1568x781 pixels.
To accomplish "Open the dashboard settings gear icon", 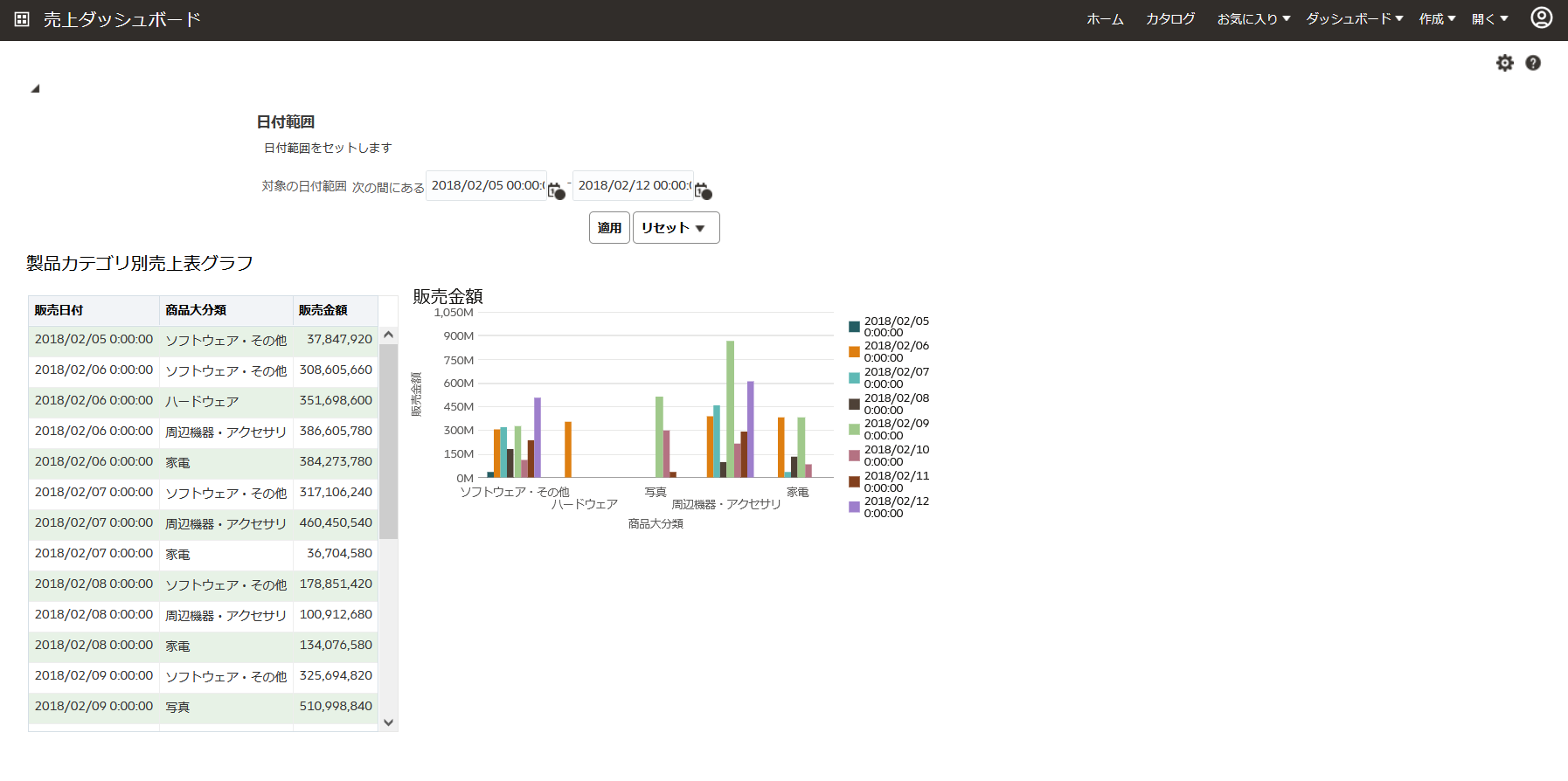I will [1504, 63].
